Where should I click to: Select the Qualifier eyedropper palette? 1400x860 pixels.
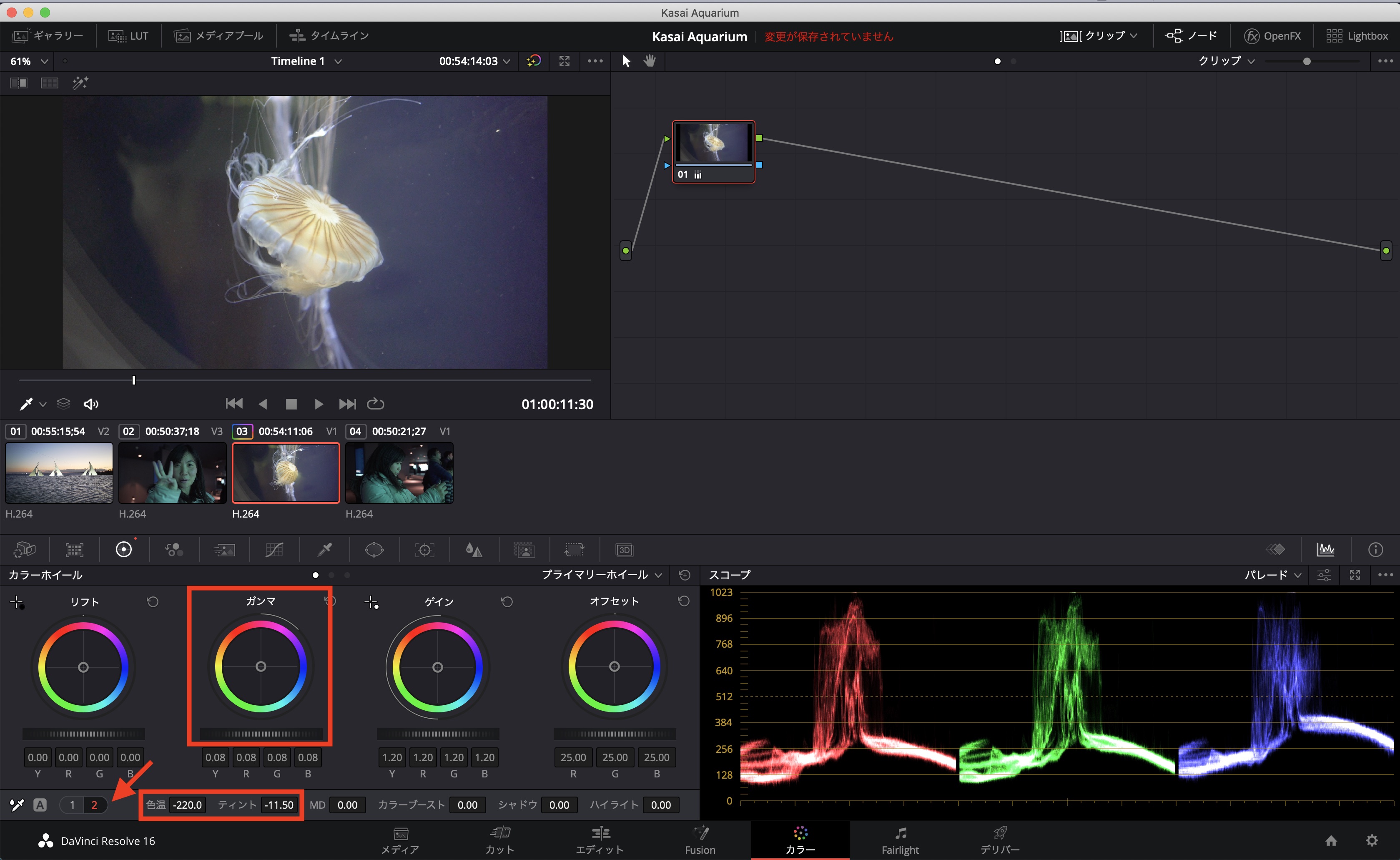point(324,549)
